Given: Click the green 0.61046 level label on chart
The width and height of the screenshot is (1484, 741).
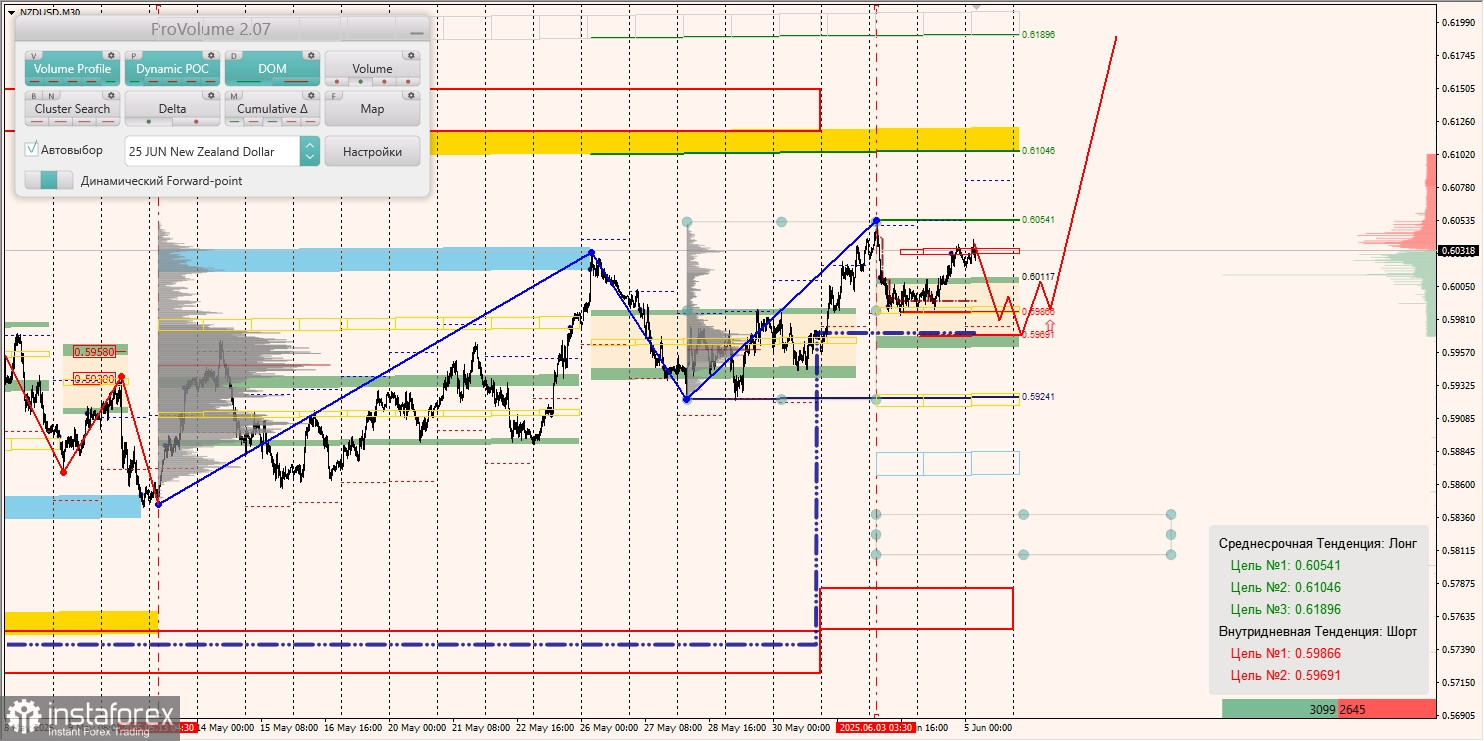Looking at the screenshot, I should pyautogui.click(x=1038, y=151).
